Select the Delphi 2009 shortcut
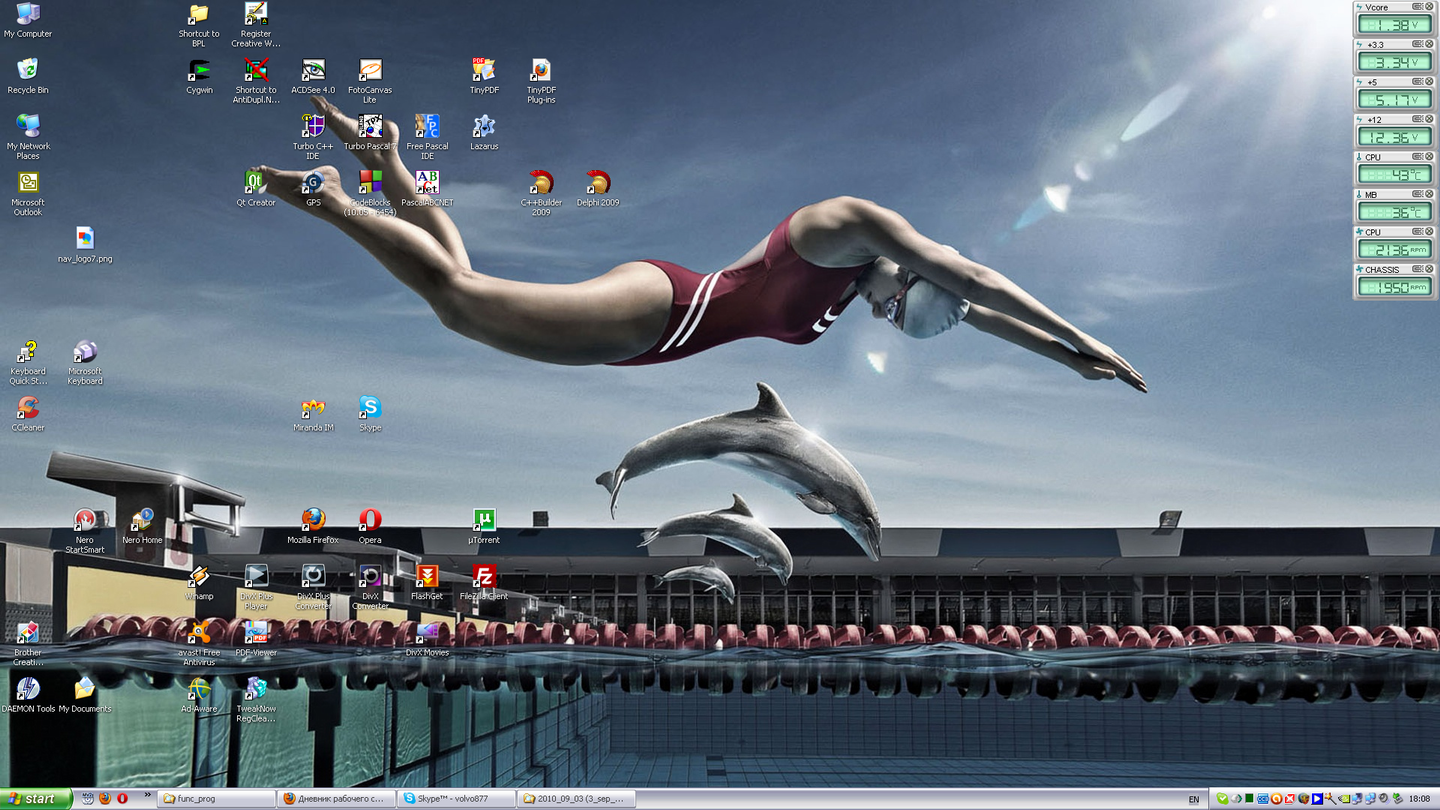The image size is (1440, 810). click(598, 183)
